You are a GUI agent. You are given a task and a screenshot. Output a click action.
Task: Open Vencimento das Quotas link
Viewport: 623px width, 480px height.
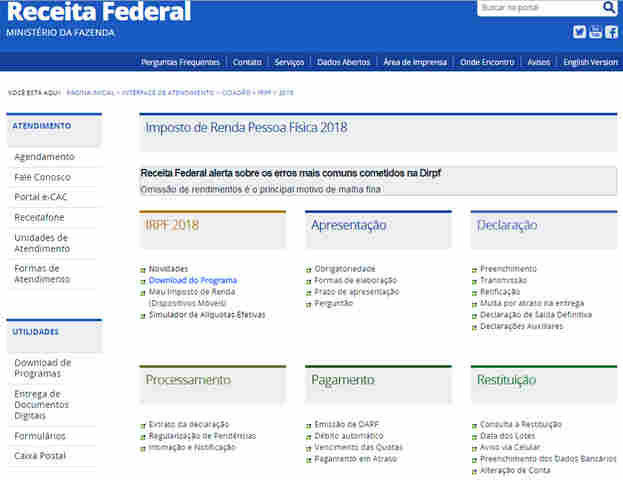[x=358, y=447]
